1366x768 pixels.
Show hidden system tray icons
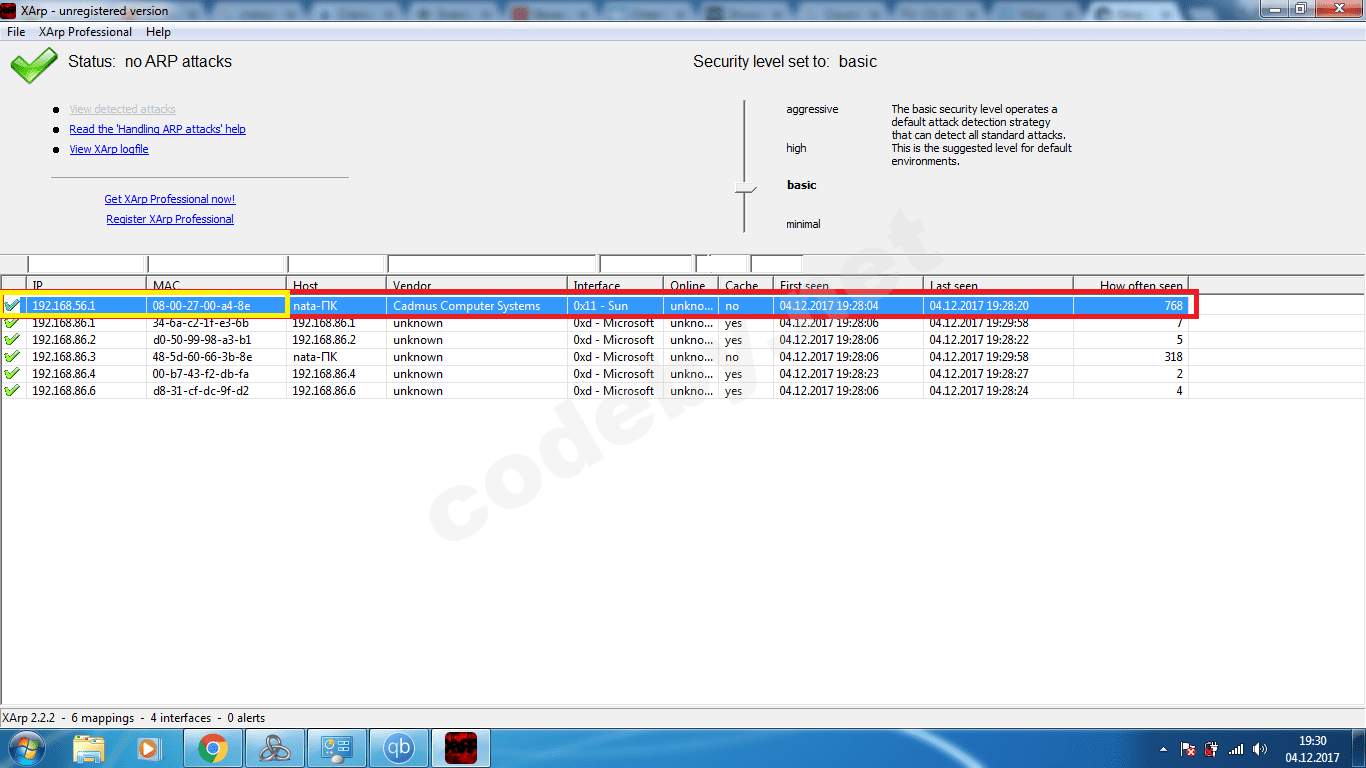tap(1163, 749)
